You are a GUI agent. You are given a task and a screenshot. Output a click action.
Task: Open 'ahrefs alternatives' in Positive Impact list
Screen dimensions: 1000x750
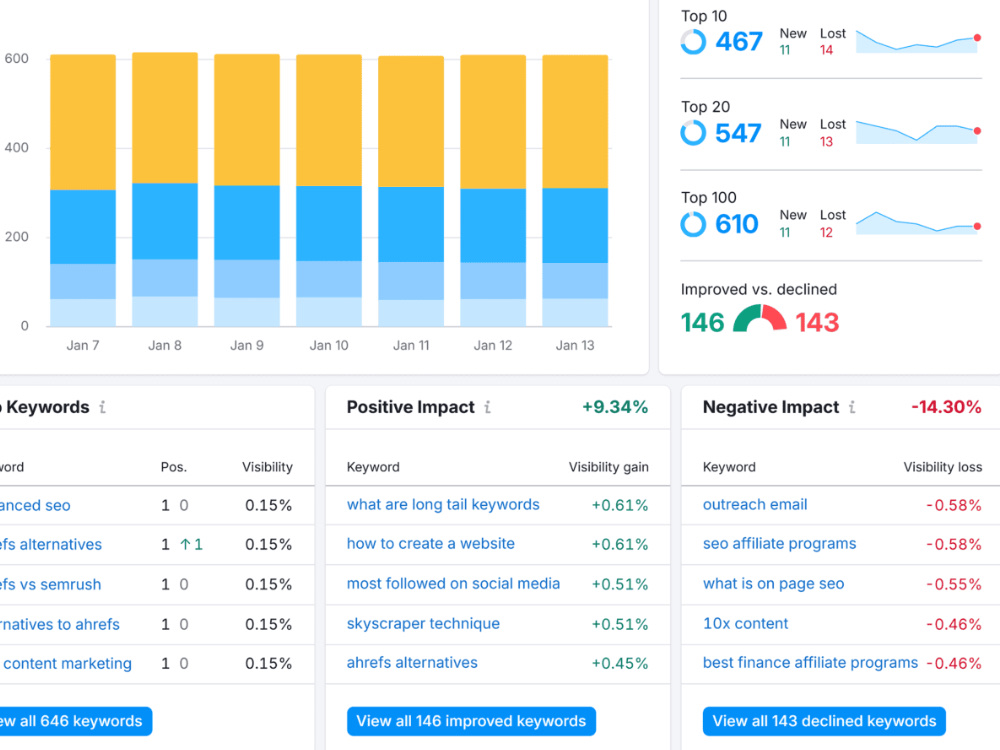click(412, 663)
